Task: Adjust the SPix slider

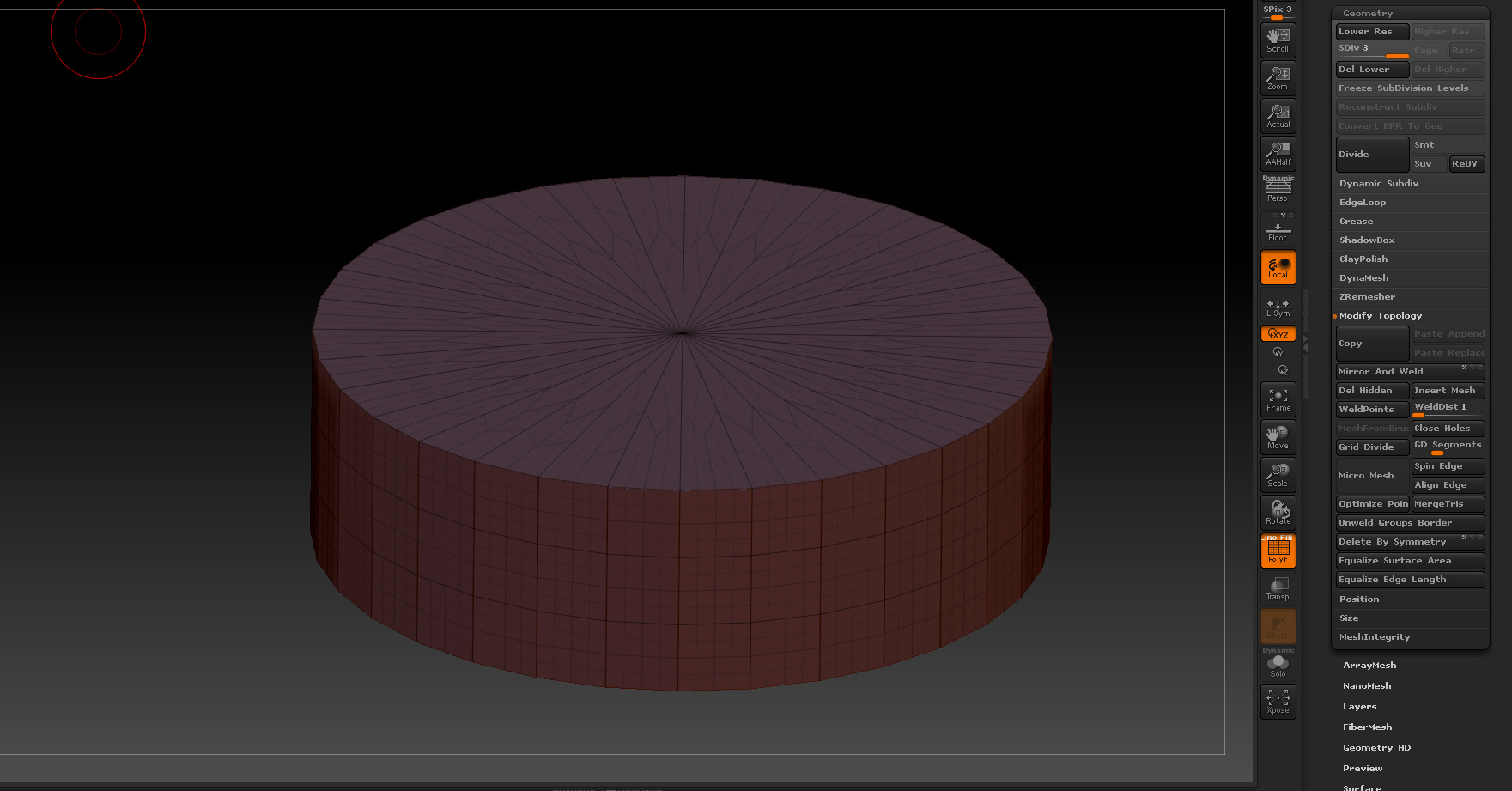Action: click(x=1278, y=11)
